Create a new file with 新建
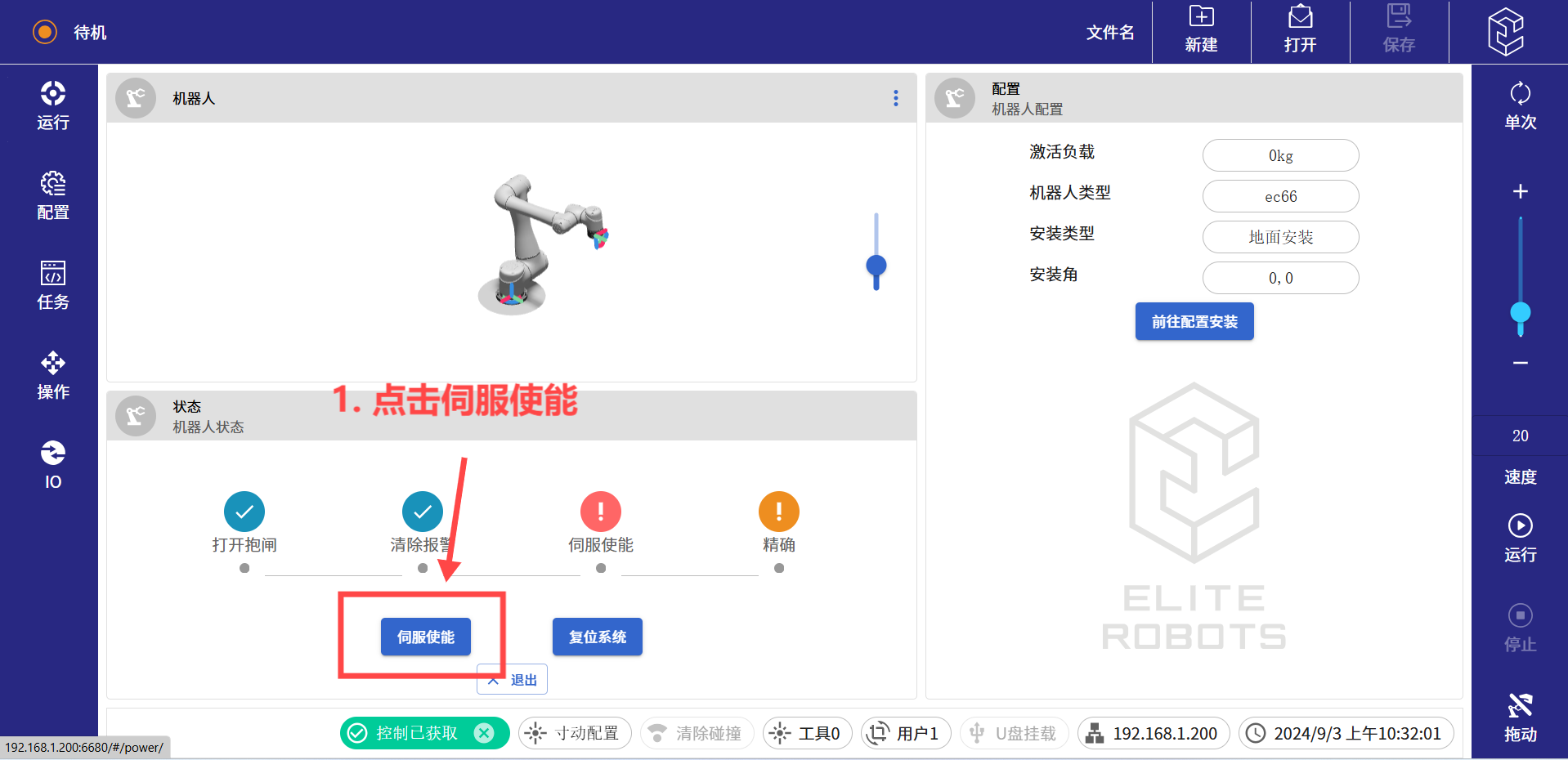Viewport: 1568px width, 760px height. coord(1201,30)
